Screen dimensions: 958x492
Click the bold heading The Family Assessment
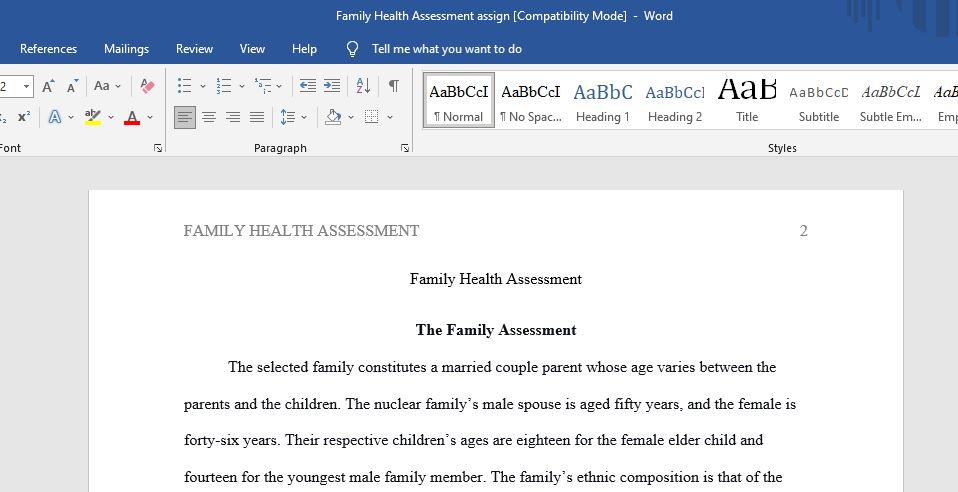click(x=495, y=330)
